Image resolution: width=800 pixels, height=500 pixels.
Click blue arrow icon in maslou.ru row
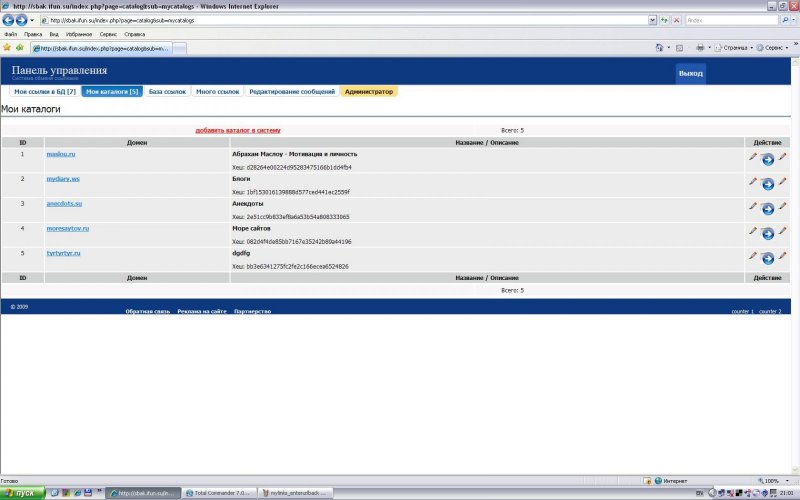point(767,159)
